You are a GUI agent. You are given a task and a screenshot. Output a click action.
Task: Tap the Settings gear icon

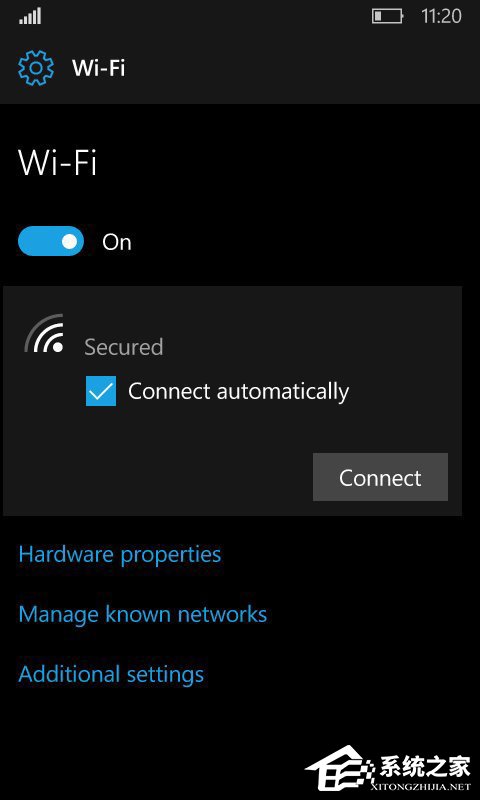click(36, 68)
